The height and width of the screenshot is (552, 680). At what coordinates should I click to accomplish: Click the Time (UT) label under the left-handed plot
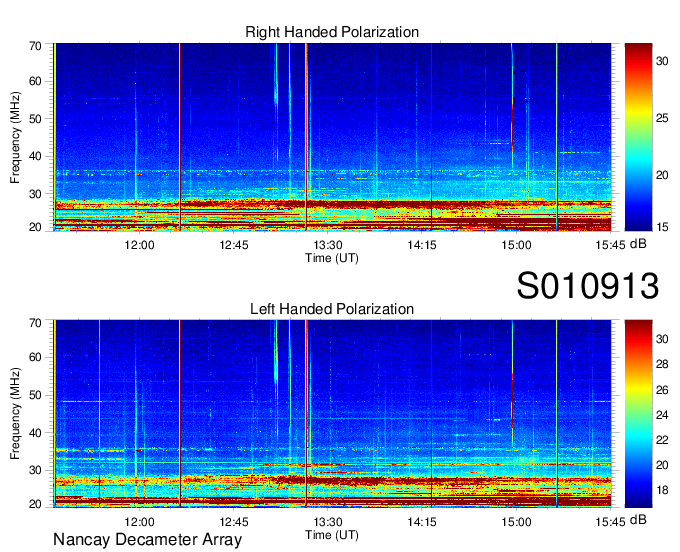332,535
